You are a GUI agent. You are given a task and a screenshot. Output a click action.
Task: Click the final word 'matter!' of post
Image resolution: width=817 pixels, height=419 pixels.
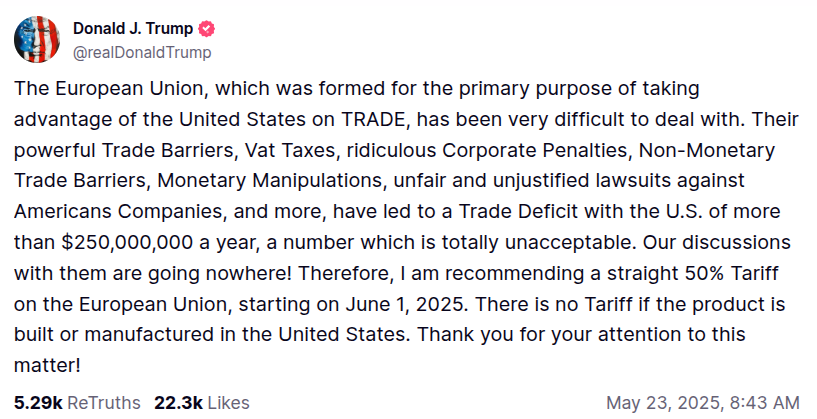[47, 365]
